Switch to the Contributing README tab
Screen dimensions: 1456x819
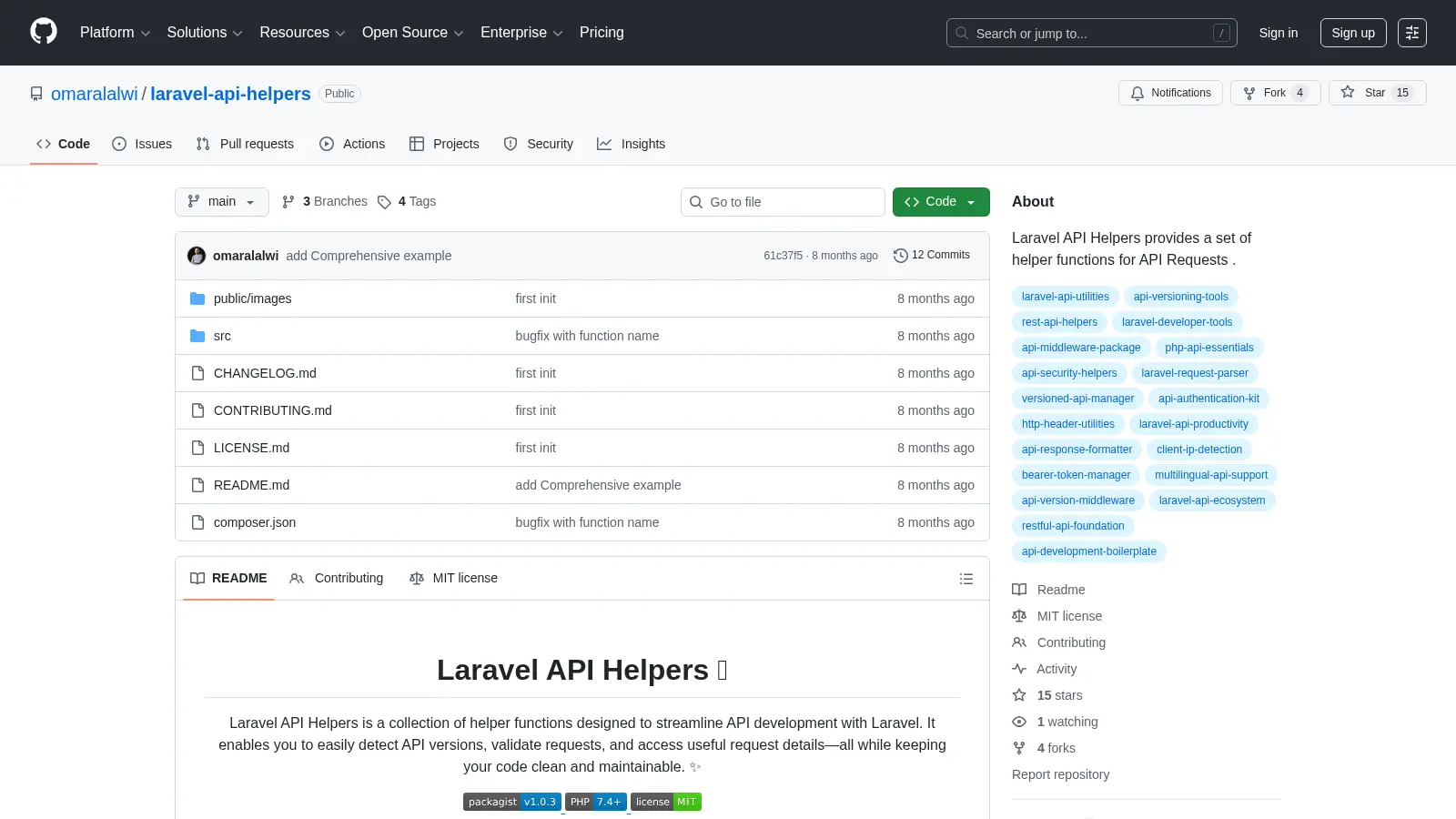click(x=337, y=579)
